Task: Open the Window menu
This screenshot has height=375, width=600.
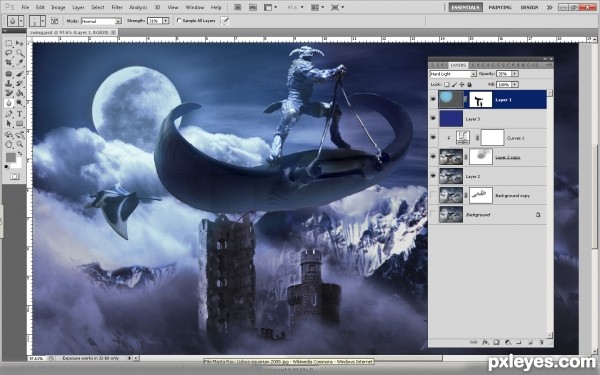Action: point(195,7)
